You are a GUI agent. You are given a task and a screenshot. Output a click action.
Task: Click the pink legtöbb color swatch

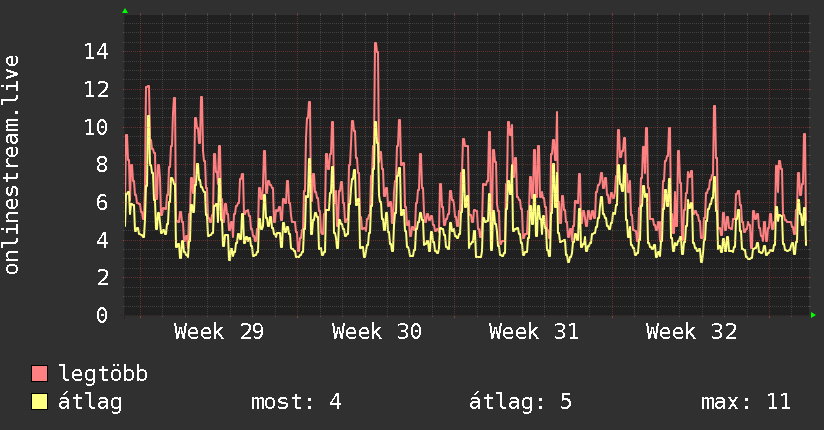pyautogui.click(x=39, y=373)
